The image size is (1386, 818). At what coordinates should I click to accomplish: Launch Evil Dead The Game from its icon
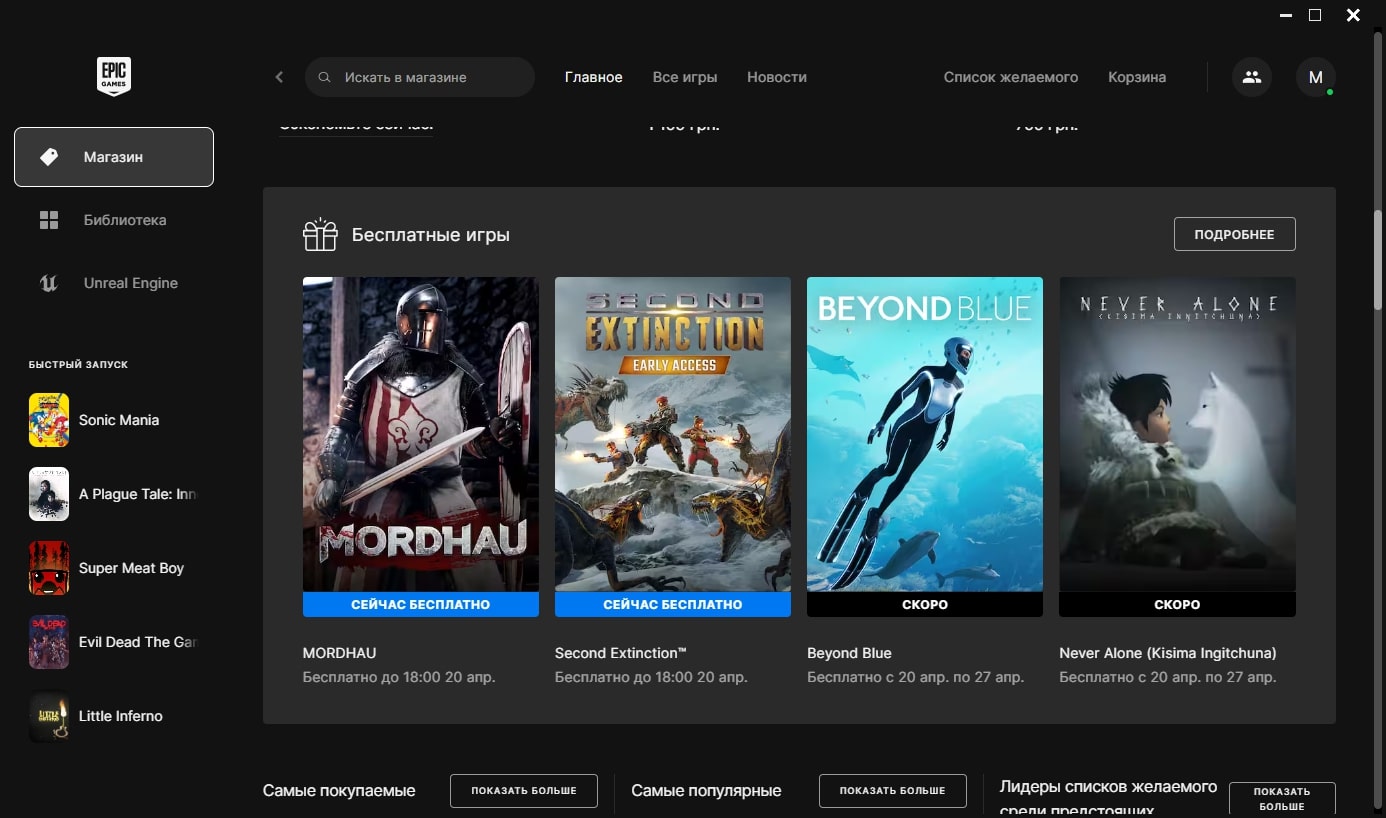click(49, 642)
